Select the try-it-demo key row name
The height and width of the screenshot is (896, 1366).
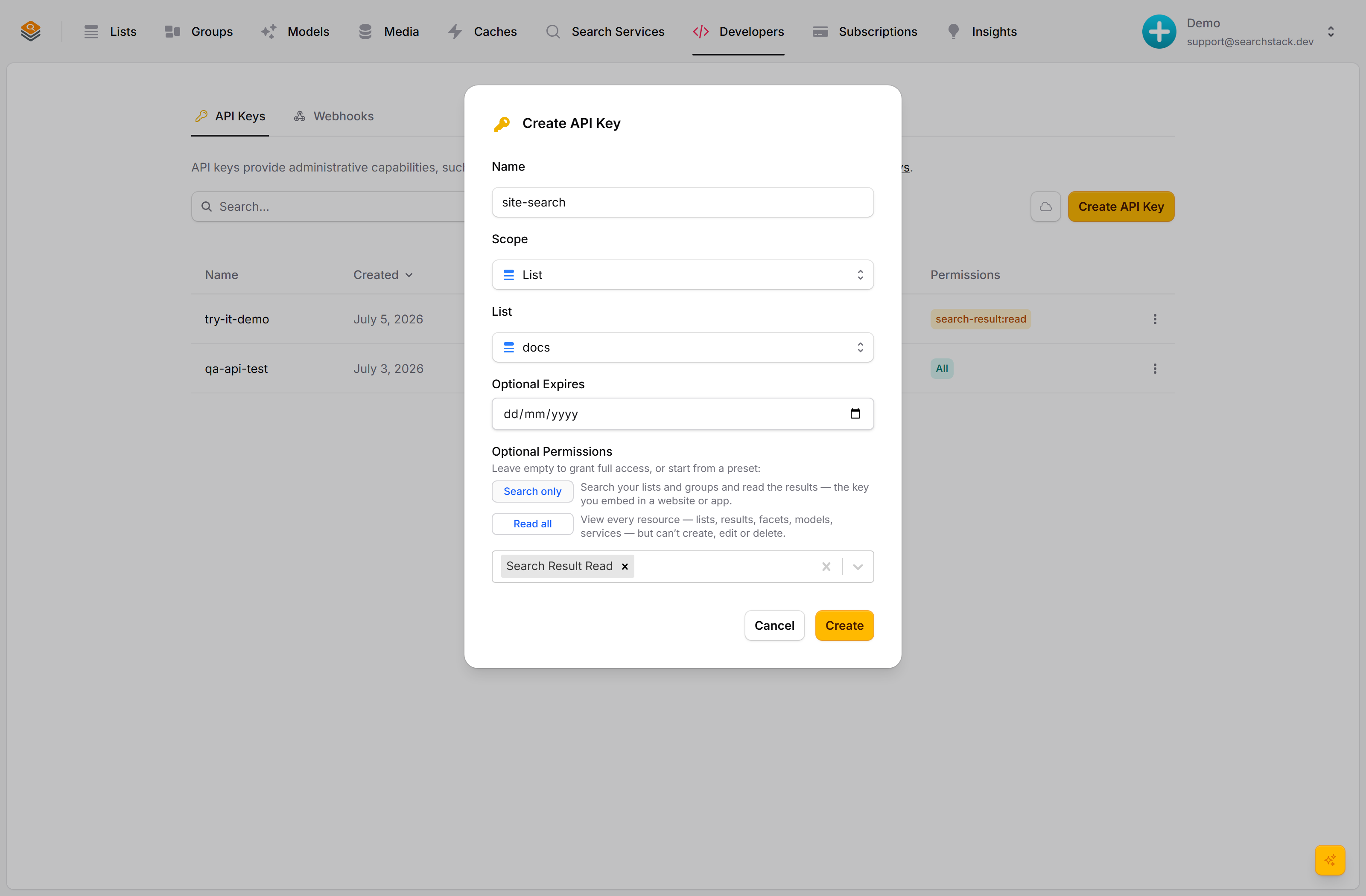[x=237, y=319]
